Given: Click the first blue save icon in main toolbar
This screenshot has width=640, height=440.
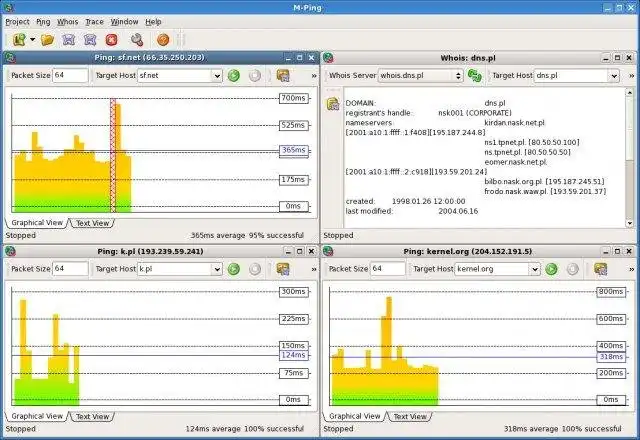Looking at the screenshot, I should coord(69,40).
